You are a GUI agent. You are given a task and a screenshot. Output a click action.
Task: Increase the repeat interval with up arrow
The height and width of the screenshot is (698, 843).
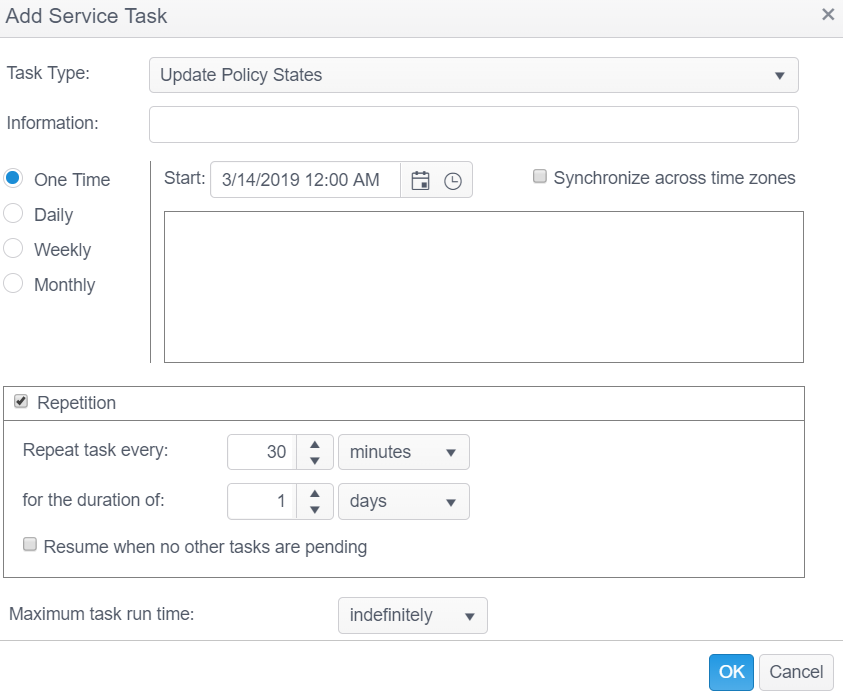315,444
